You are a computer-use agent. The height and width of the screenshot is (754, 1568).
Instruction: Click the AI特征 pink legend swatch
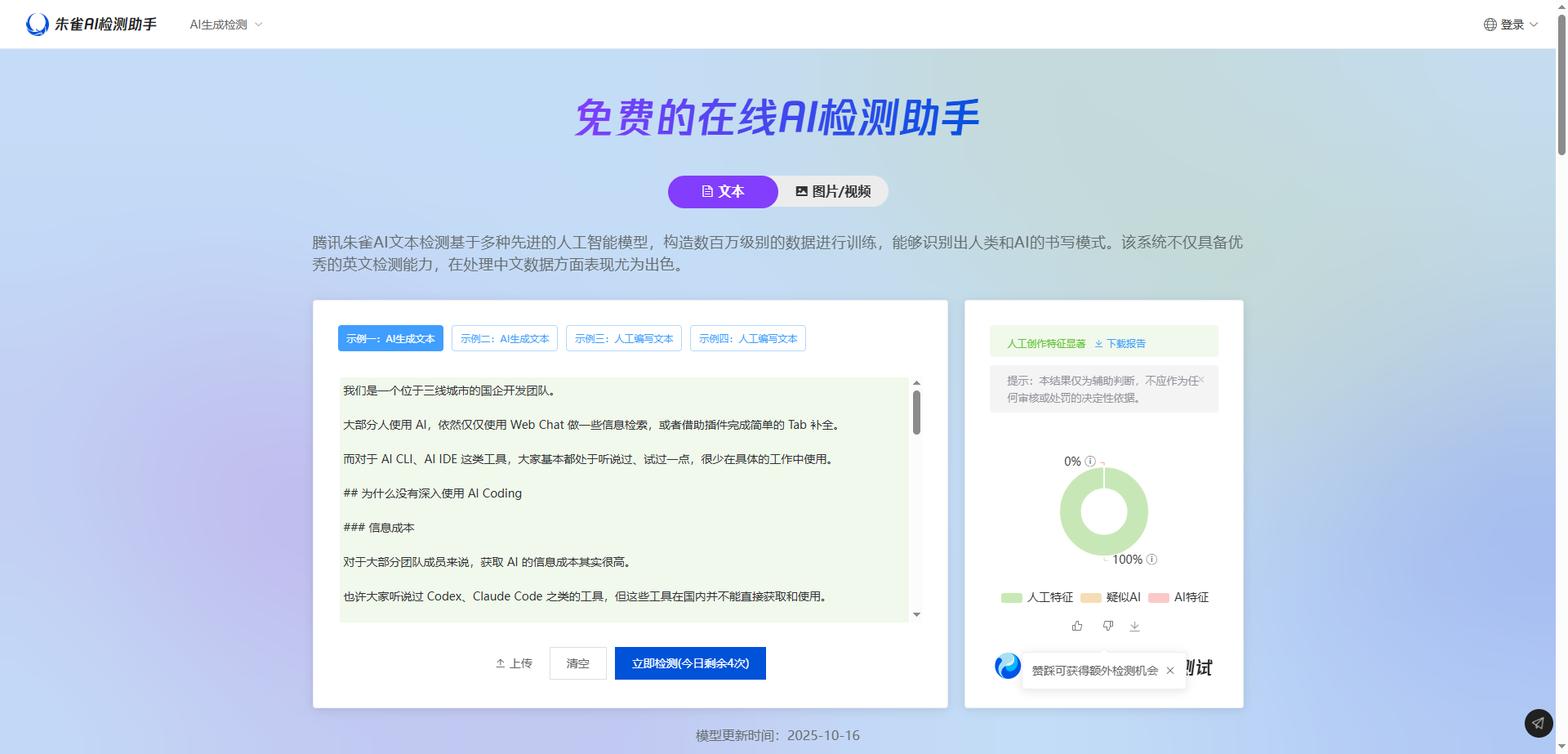tap(1158, 598)
